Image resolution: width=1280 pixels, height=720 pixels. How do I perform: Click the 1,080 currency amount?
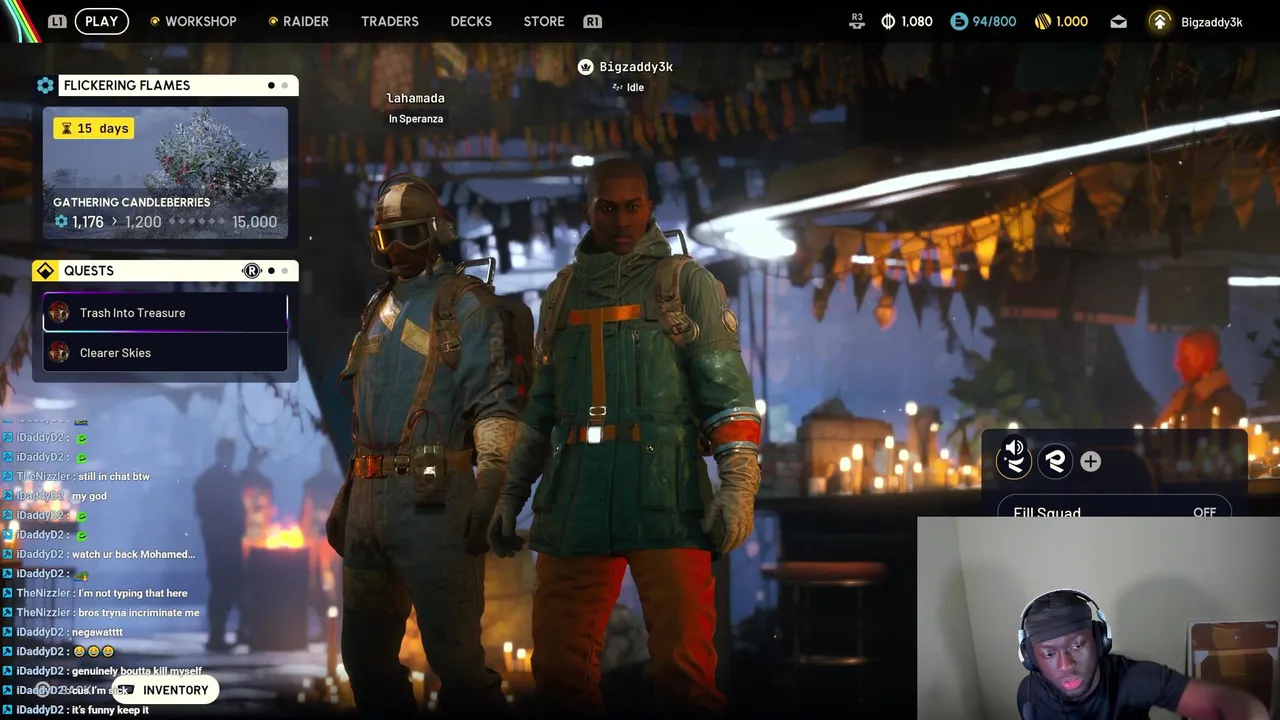pyautogui.click(x=917, y=22)
